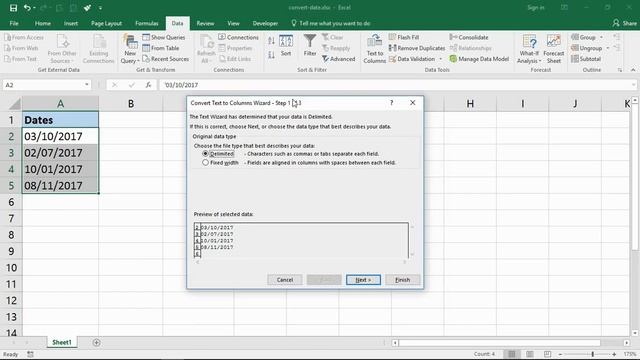
Task: Click From Table icon
Action: pos(146,48)
